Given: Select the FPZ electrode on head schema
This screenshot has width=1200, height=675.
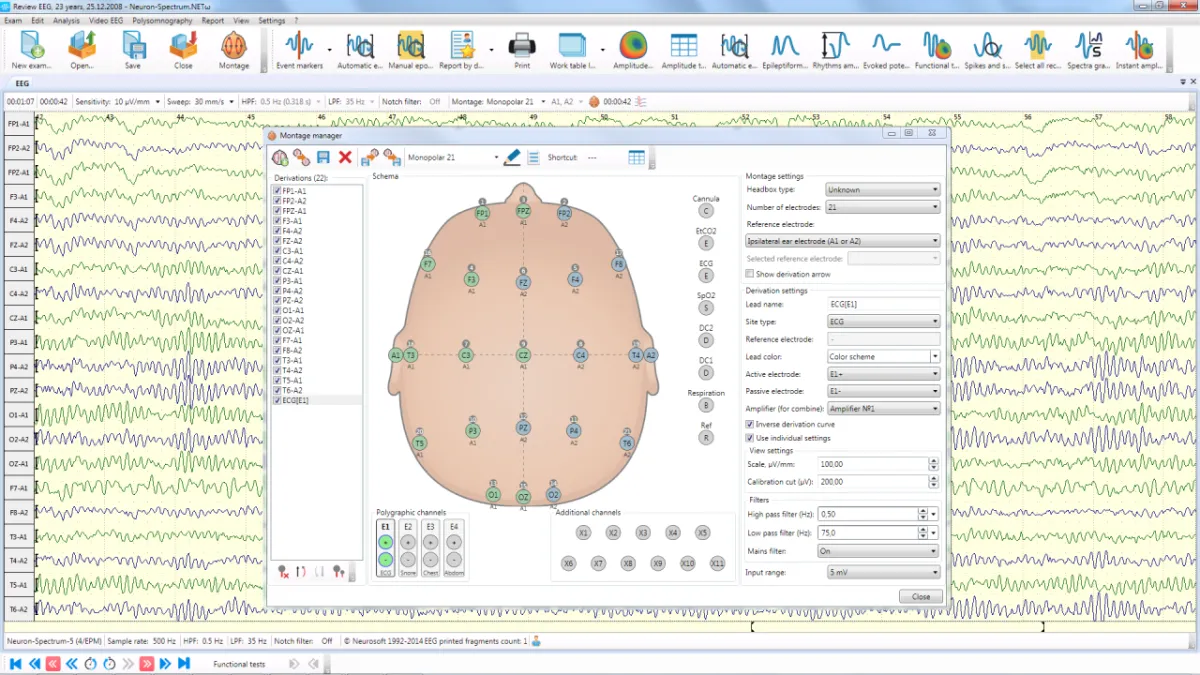Looking at the screenshot, I should 523,211.
